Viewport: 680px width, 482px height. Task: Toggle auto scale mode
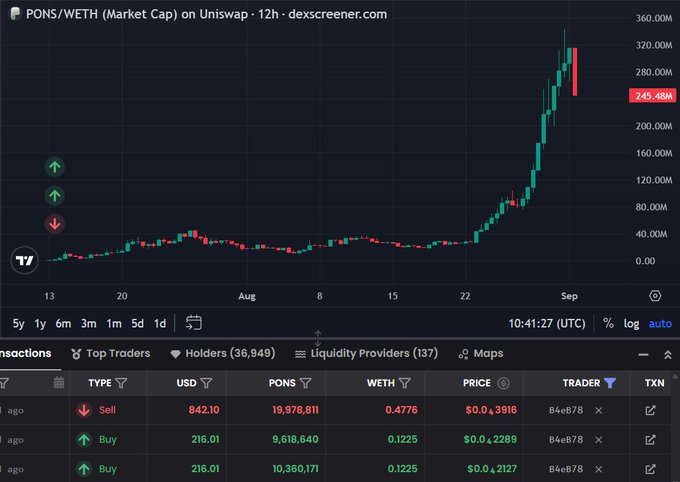[660, 324]
